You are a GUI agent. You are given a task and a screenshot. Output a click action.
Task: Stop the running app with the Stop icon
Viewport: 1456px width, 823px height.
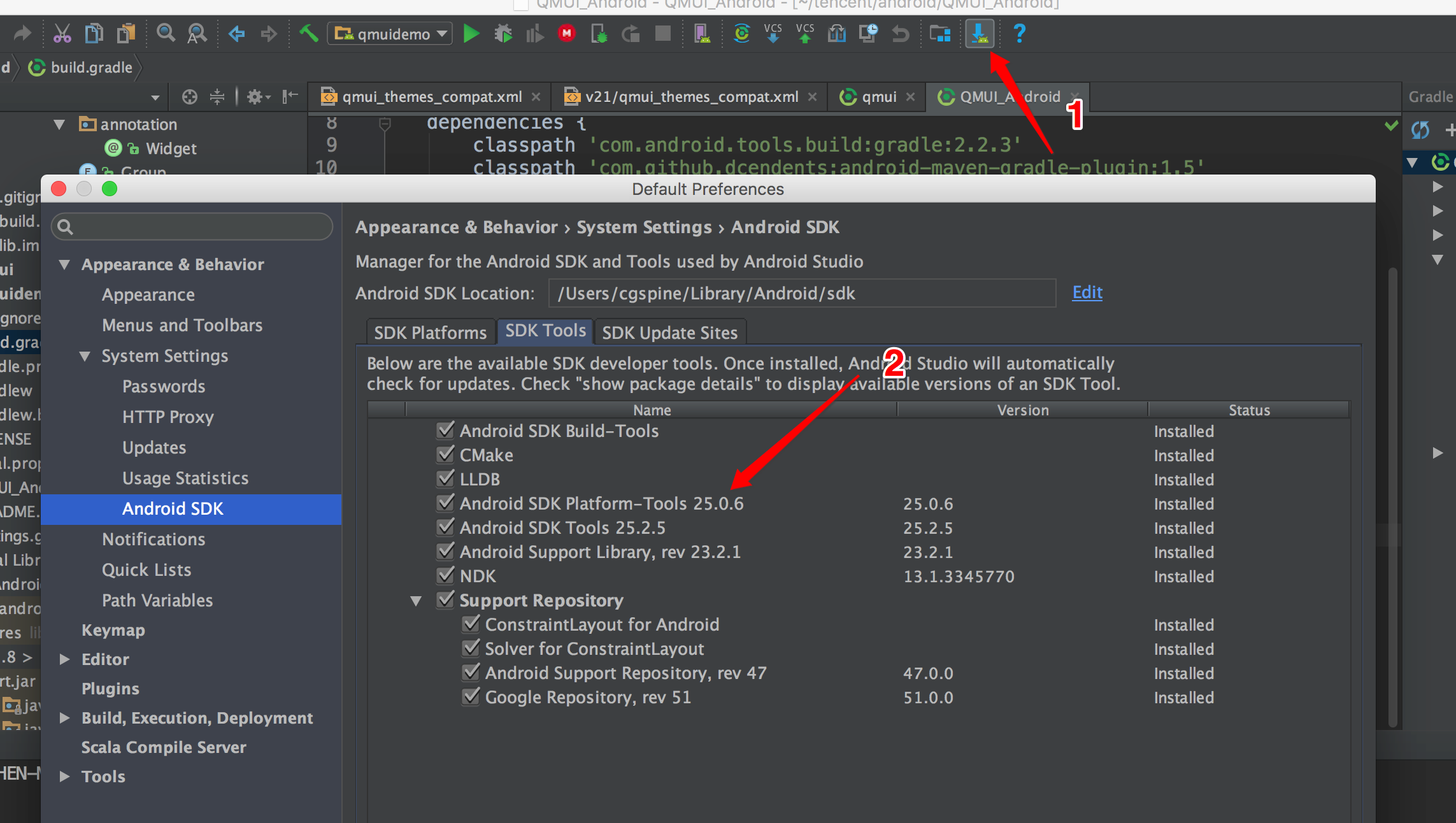tap(662, 34)
